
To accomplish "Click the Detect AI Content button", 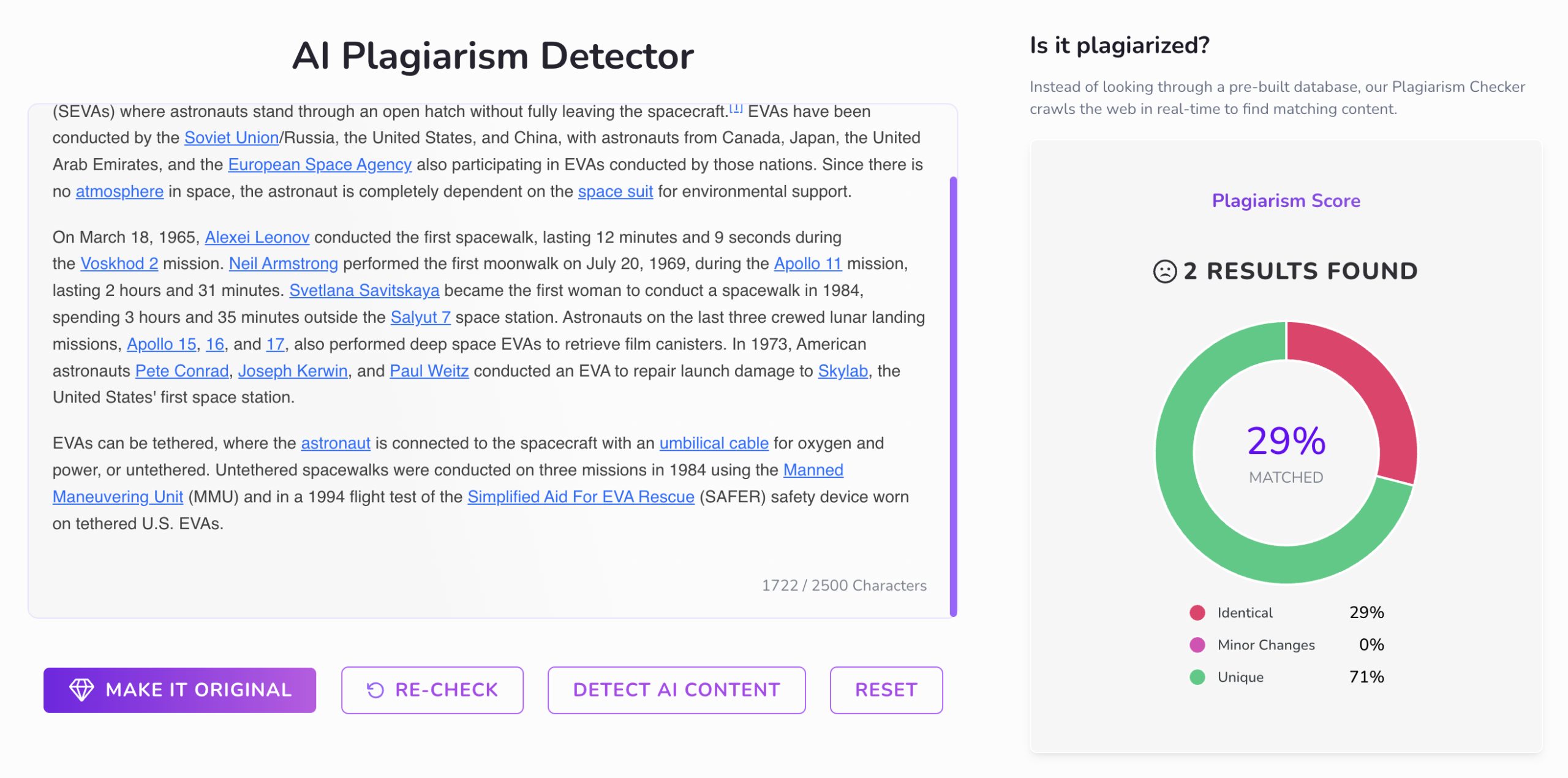I will point(676,690).
